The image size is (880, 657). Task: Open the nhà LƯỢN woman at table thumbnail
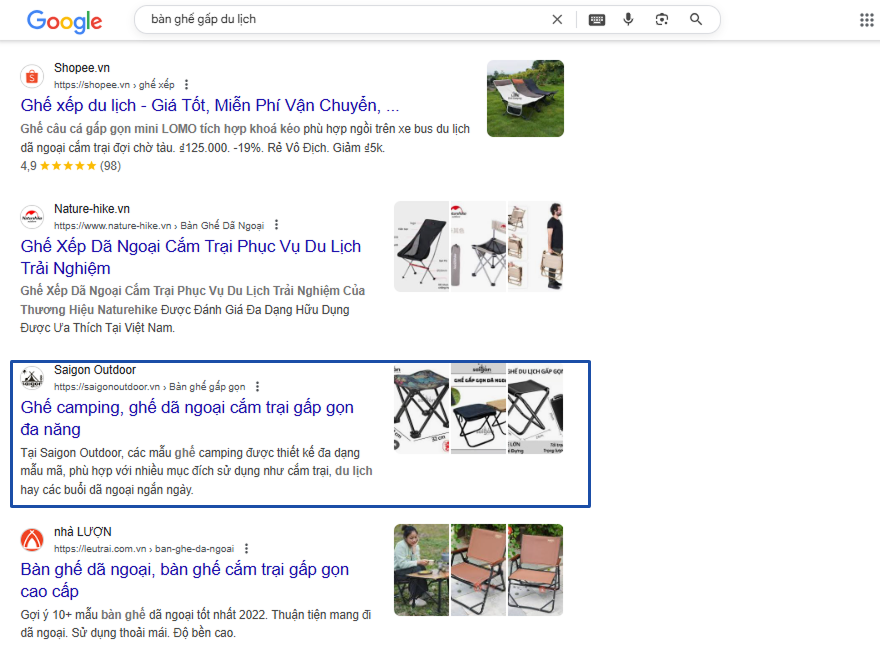pos(421,570)
